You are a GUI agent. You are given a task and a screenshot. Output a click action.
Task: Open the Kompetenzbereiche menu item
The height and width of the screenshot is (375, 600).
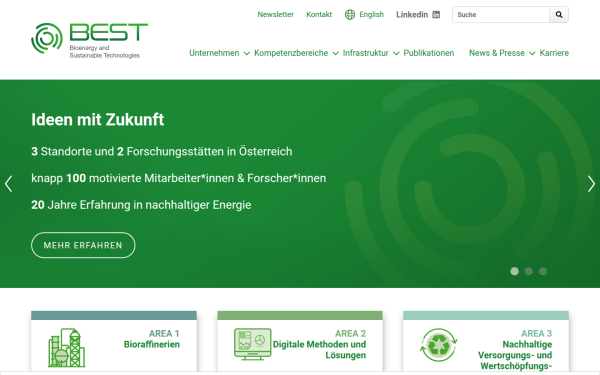click(291, 53)
